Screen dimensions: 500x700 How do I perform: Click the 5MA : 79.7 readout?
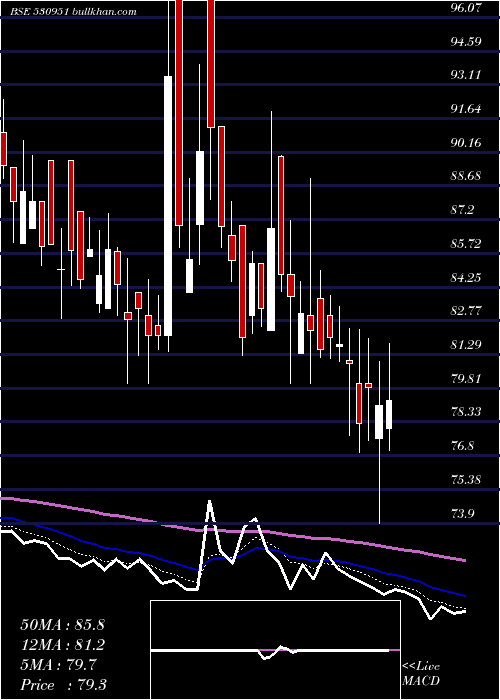[58, 665]
